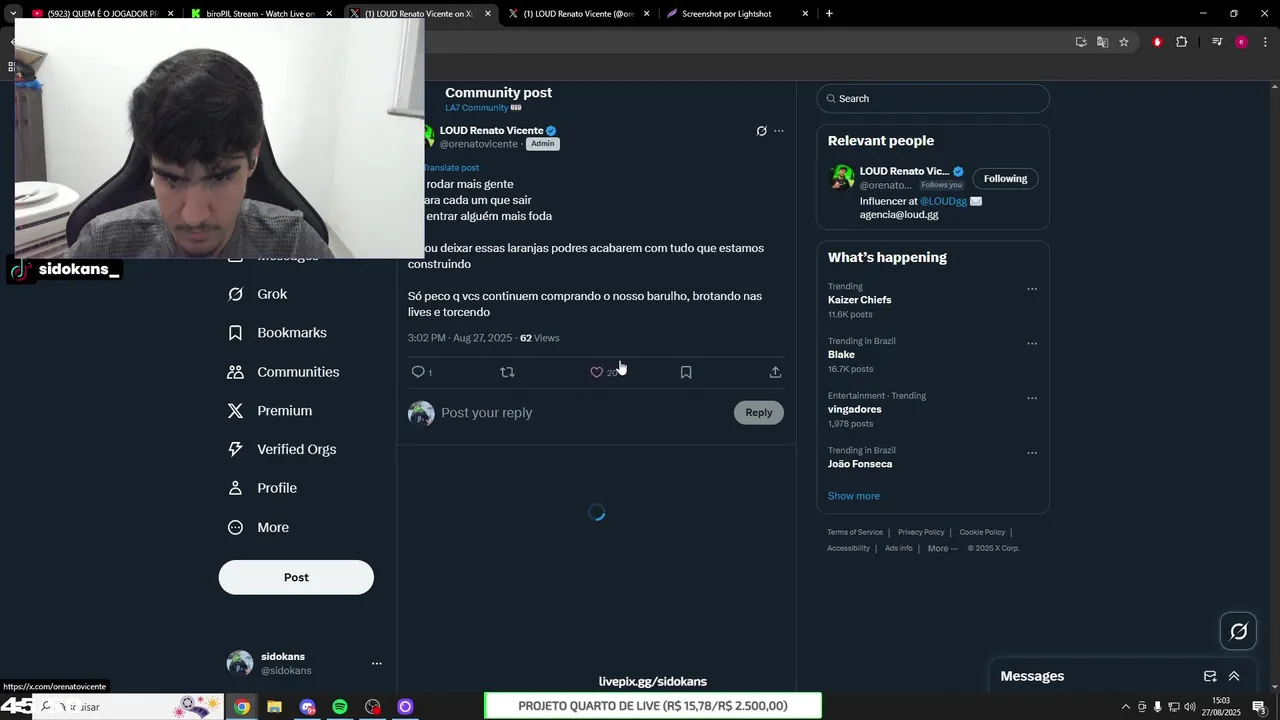Click the install app icon in address bar

tap(1081, 42)
